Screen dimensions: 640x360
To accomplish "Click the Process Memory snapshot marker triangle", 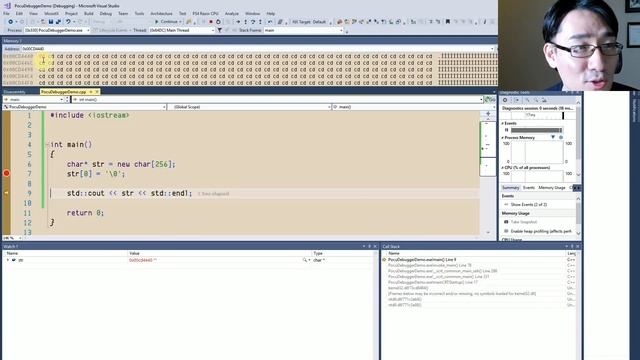I will pos(553,138).
